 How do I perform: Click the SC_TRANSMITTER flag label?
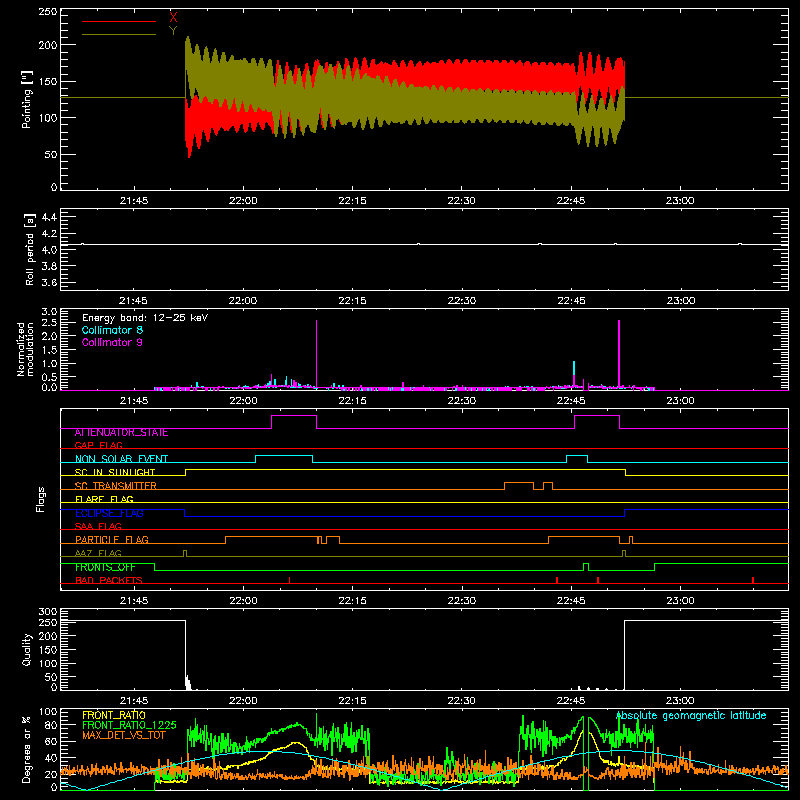pos(116,486)
